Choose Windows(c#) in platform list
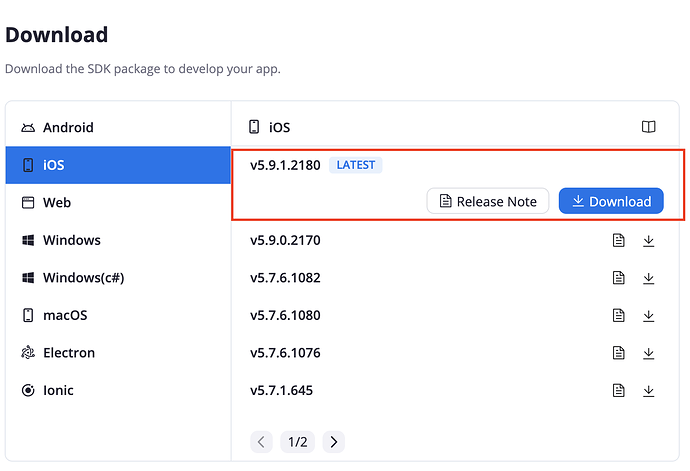Screen dimensions: 690x471 click(83, 278)
